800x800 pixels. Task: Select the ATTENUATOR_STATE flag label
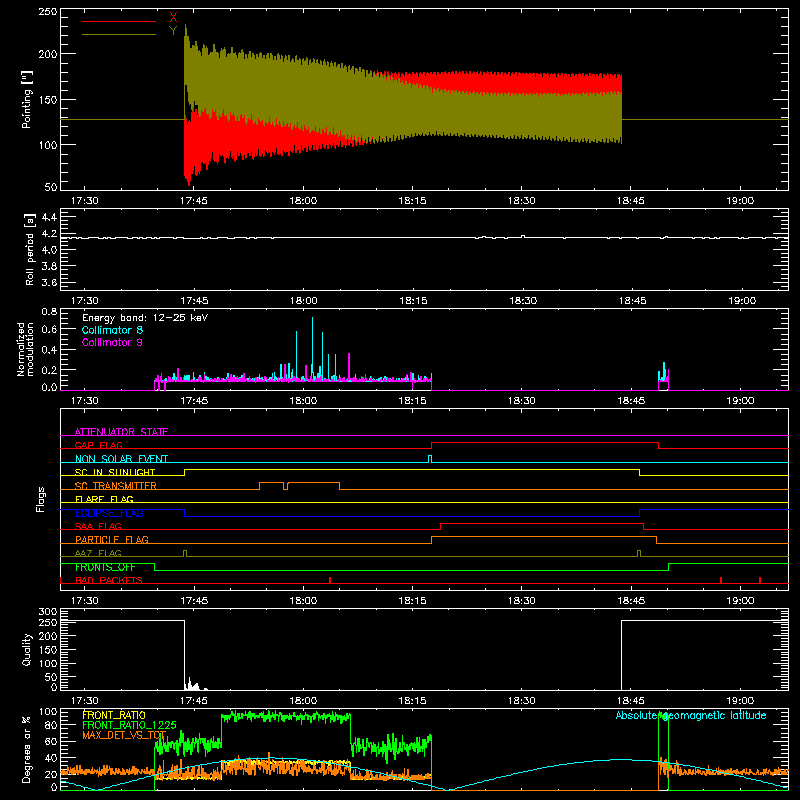(x=121, y=432)
